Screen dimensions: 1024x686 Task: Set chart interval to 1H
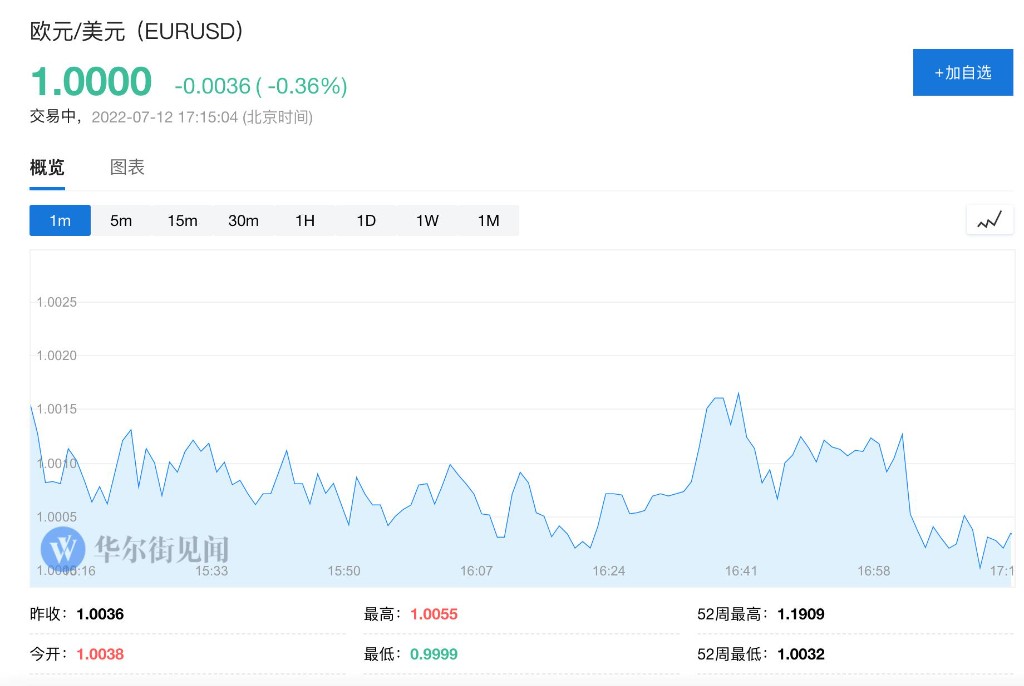[x=305, y=220]
